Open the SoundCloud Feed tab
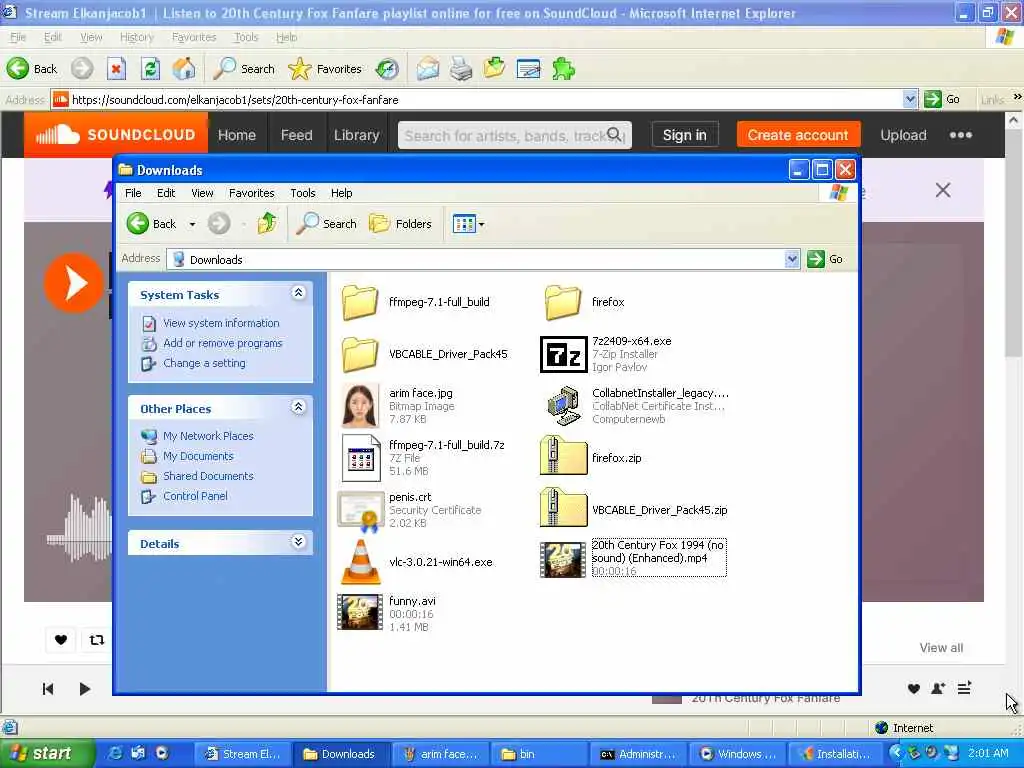 296,135
